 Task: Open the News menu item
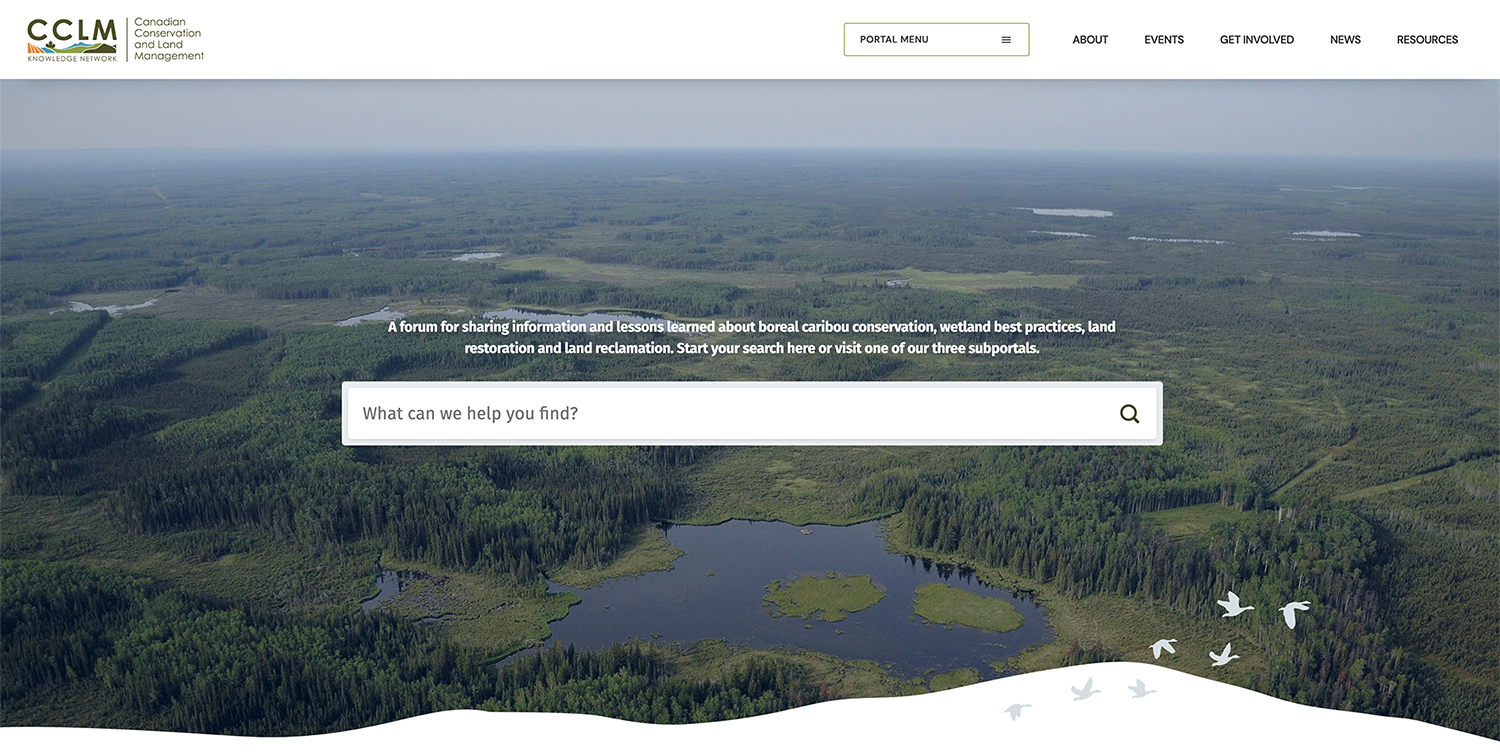coord(1345,40)
